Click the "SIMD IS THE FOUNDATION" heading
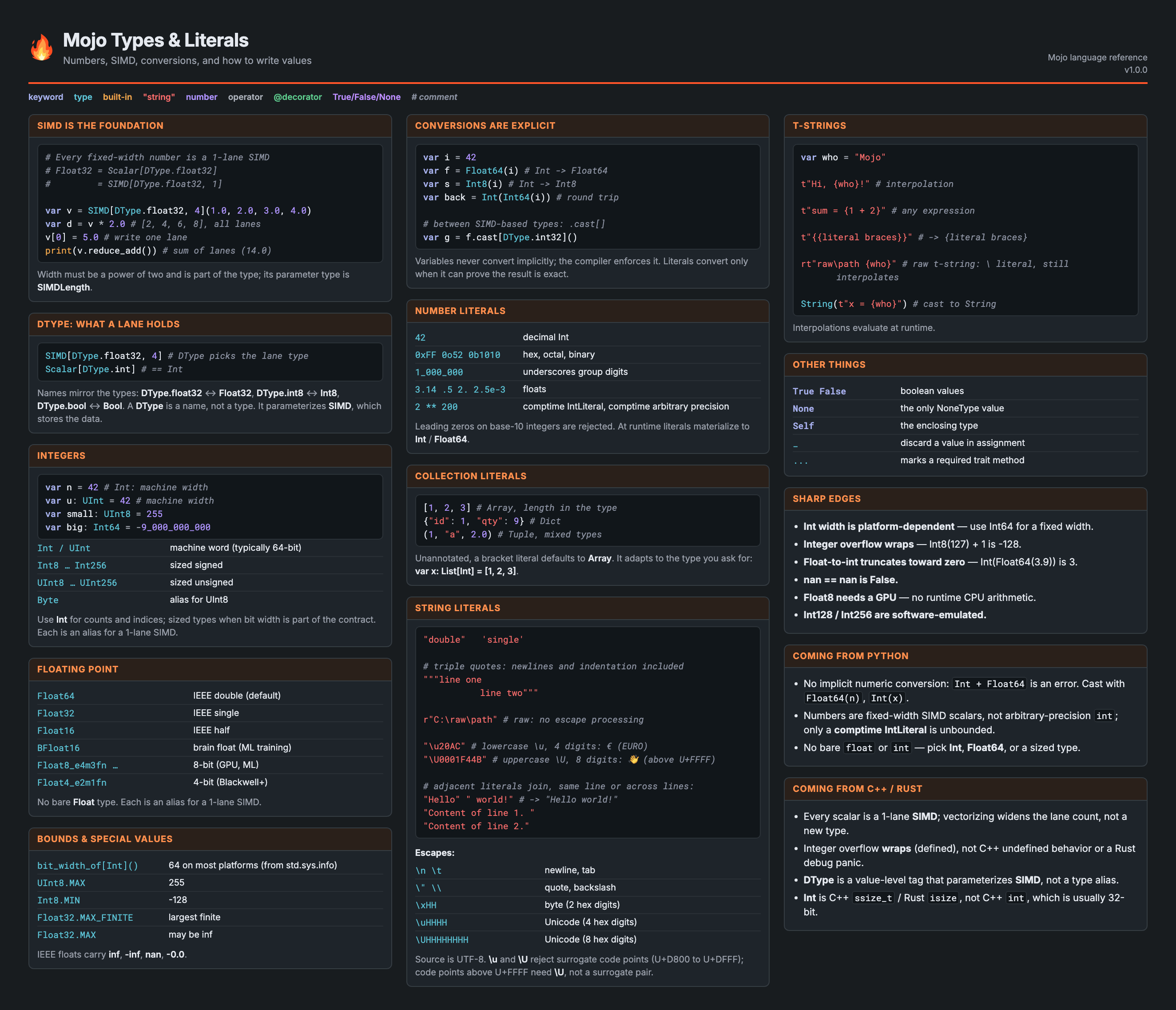1176x1010 pixels. pos(100,126)
